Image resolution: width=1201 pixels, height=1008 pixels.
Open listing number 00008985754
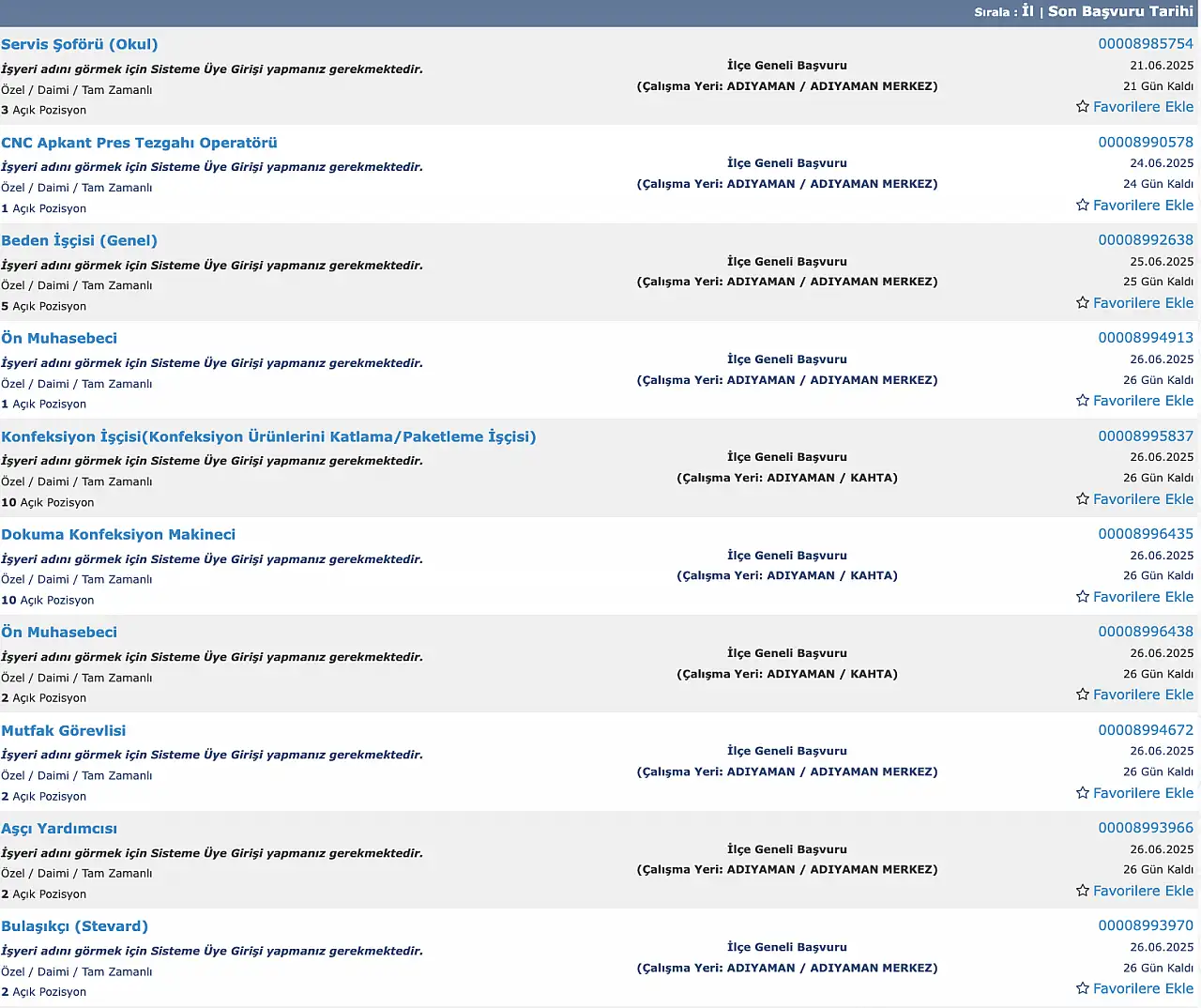point(1146,44)
